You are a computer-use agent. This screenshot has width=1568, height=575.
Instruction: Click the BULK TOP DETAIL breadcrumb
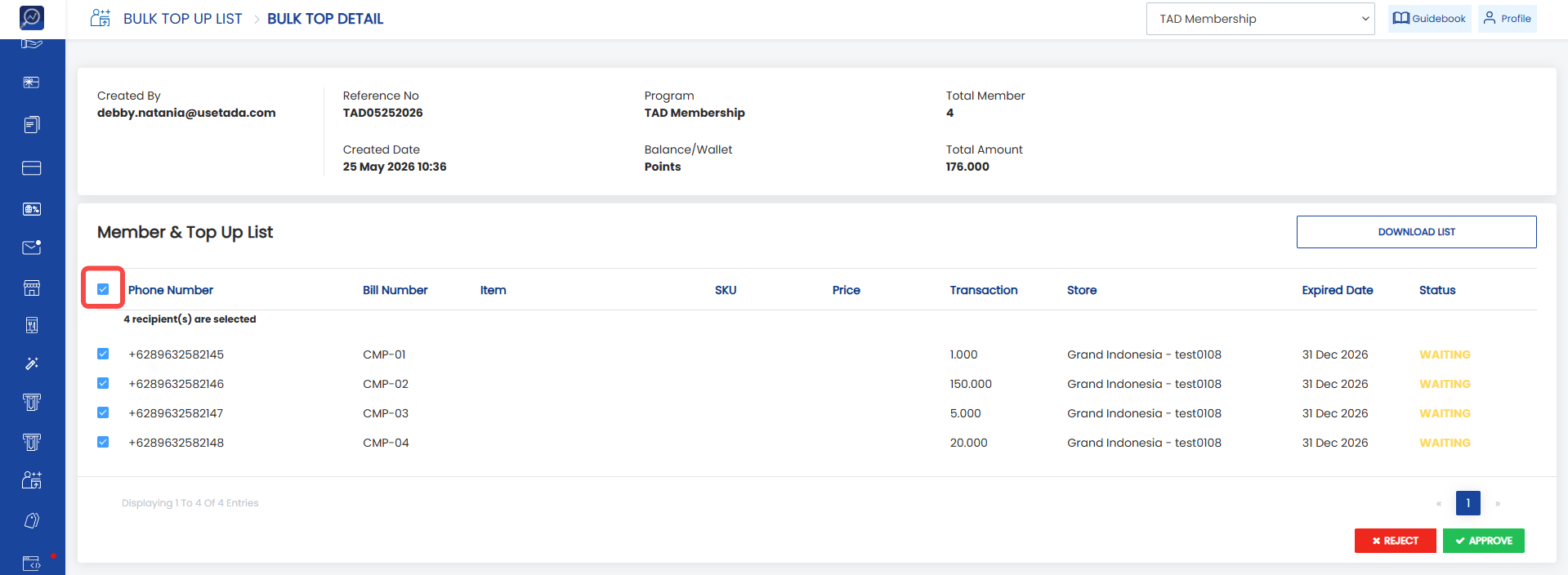click(325, 19)
